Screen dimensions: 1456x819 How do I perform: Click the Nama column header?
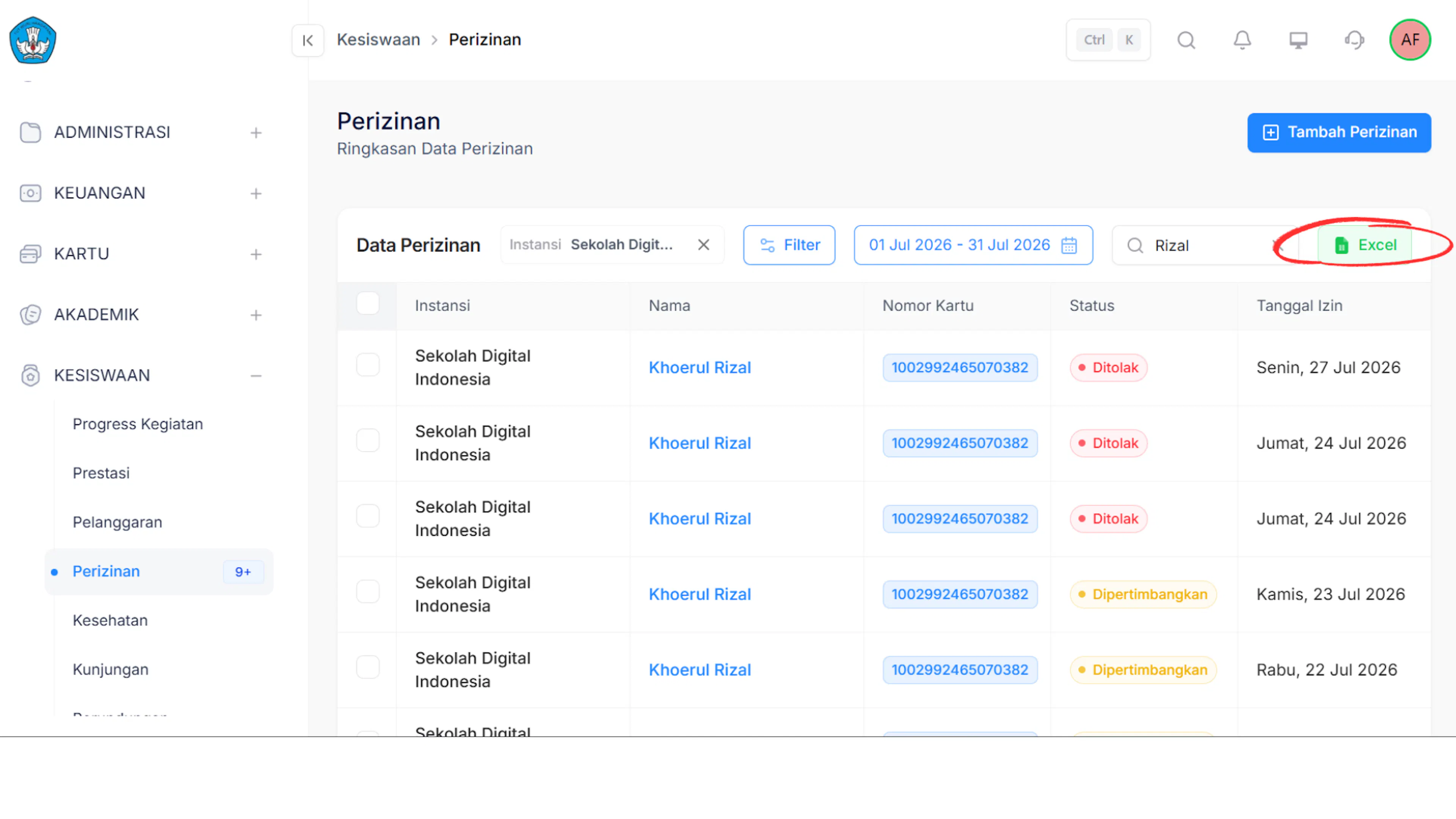tap(669, 306)
